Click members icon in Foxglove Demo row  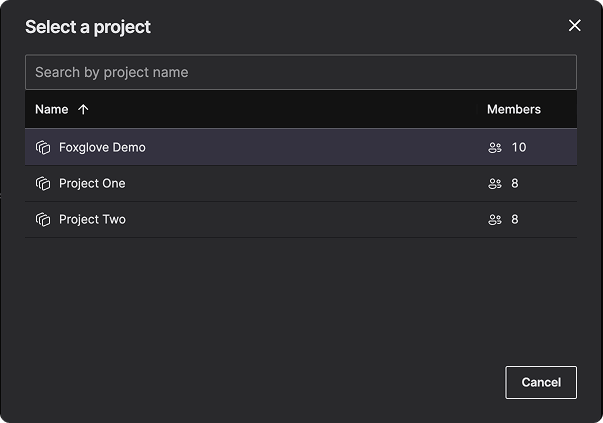click(494, 148)
